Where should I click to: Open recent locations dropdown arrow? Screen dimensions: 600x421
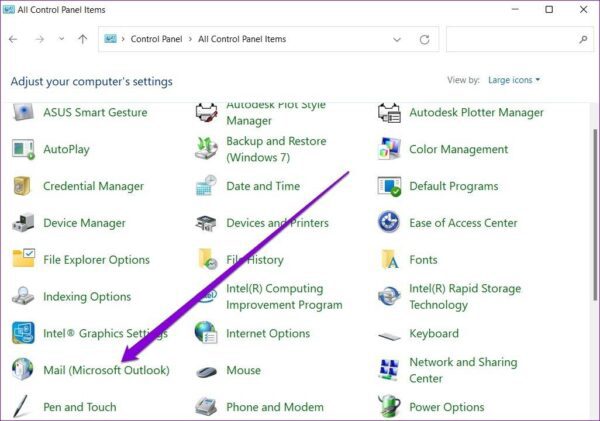click(61, 39)
